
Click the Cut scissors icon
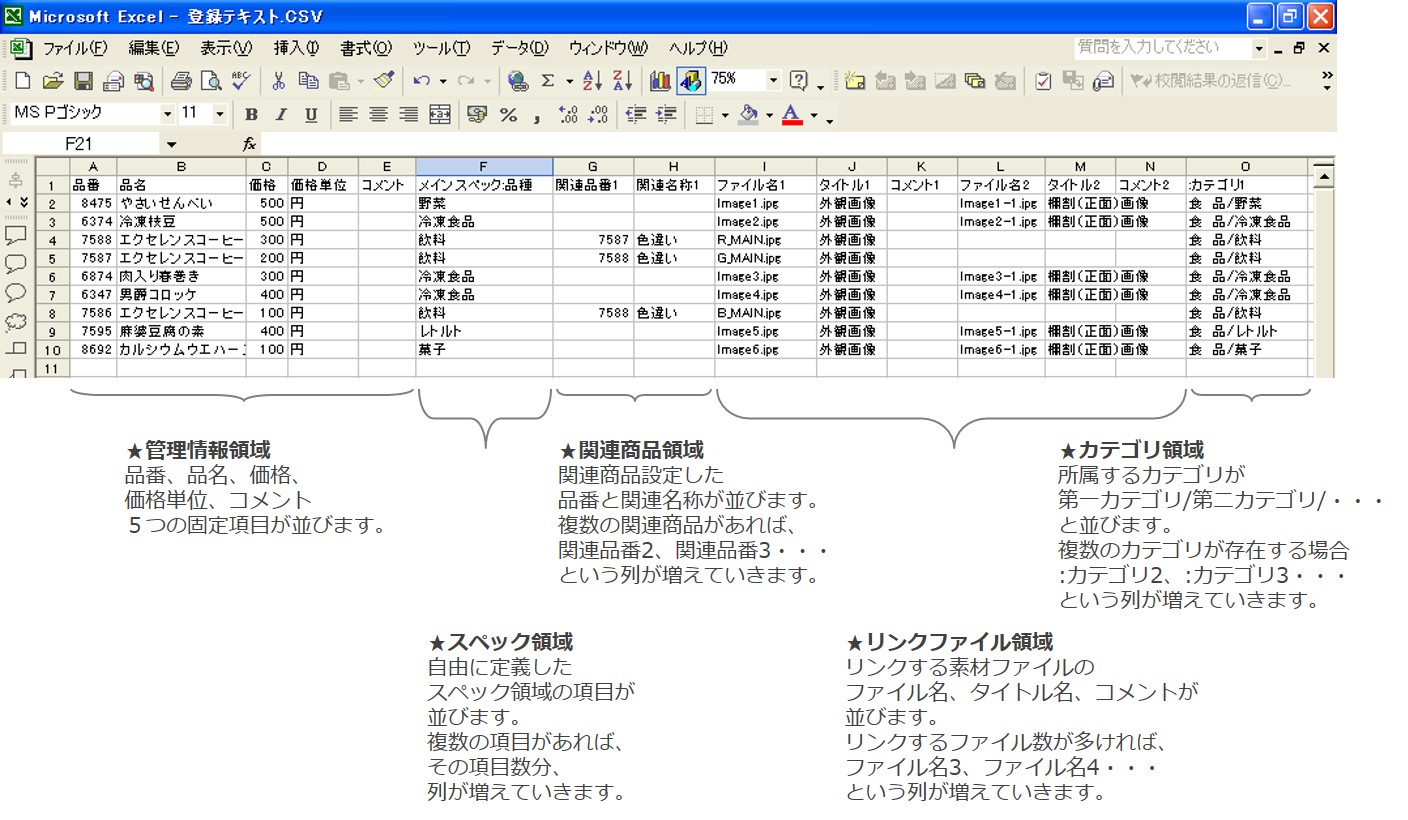279,81
